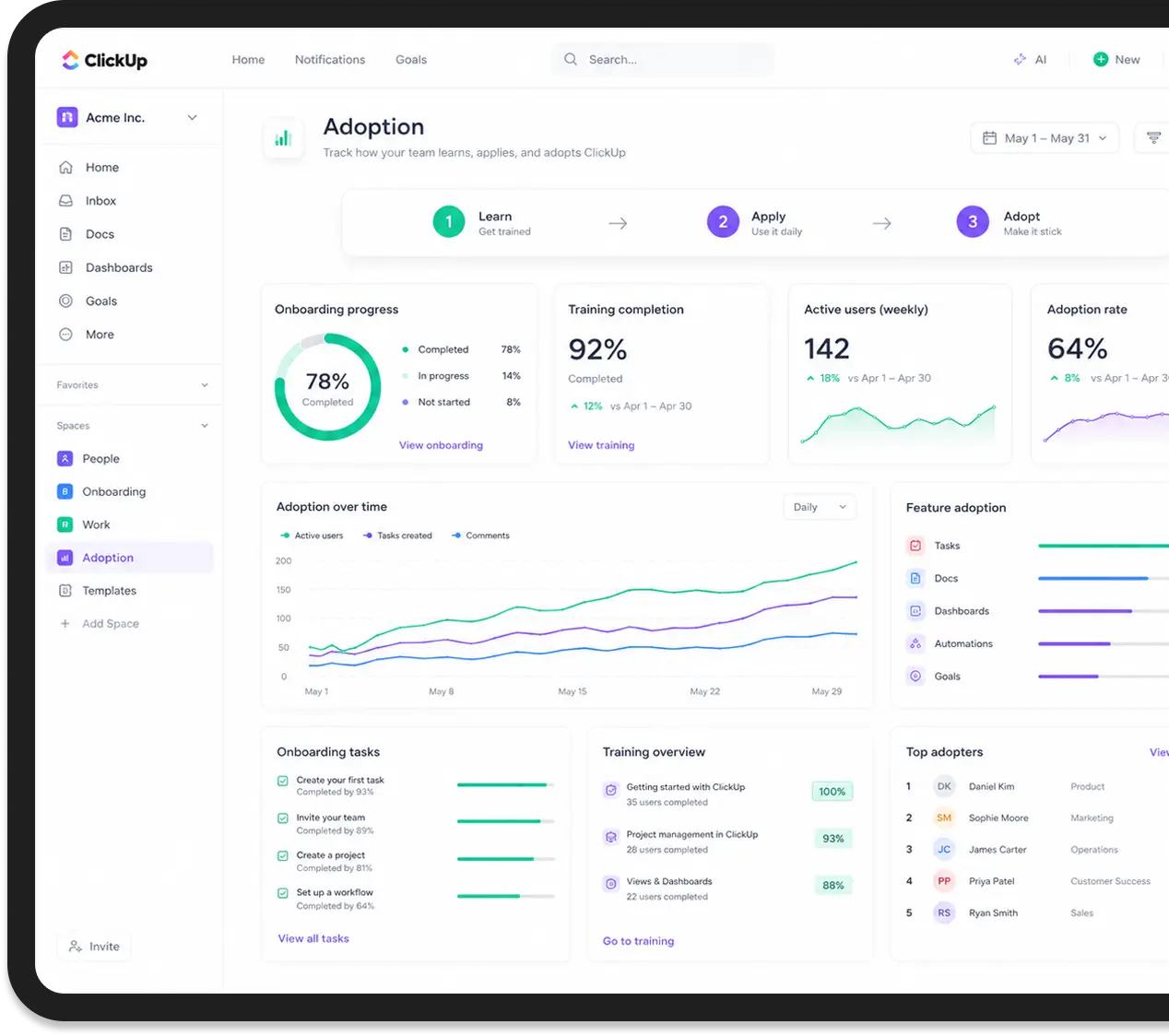
Task: Click Daniel Kim's DK avatar
Action: coord(944,786)
